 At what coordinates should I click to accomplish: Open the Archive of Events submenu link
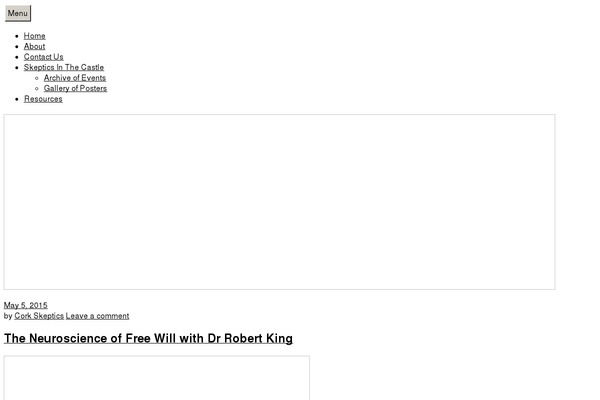click(75, 78)
